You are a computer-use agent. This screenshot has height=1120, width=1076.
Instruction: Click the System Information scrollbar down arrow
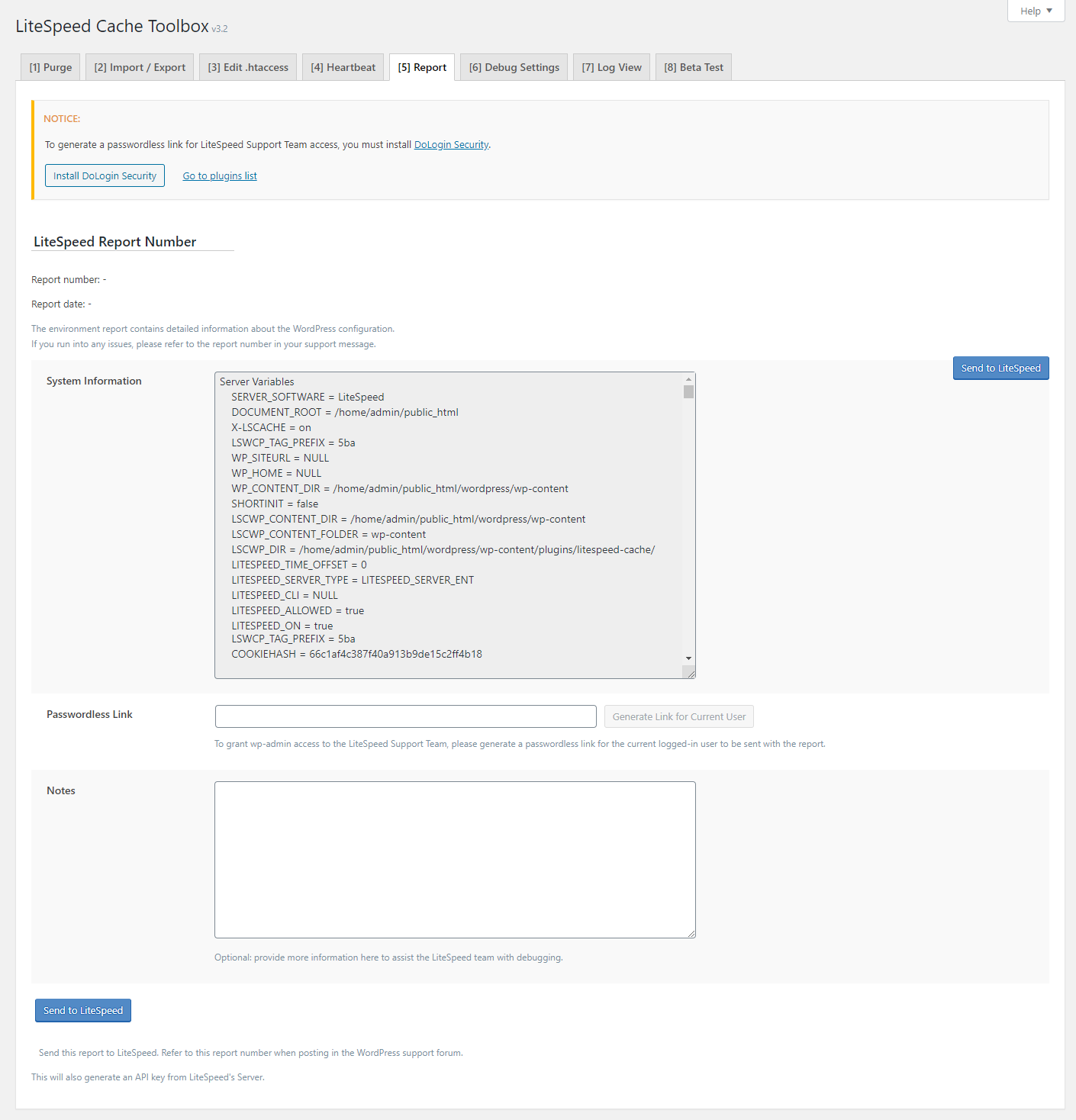[x=689, y=658]
